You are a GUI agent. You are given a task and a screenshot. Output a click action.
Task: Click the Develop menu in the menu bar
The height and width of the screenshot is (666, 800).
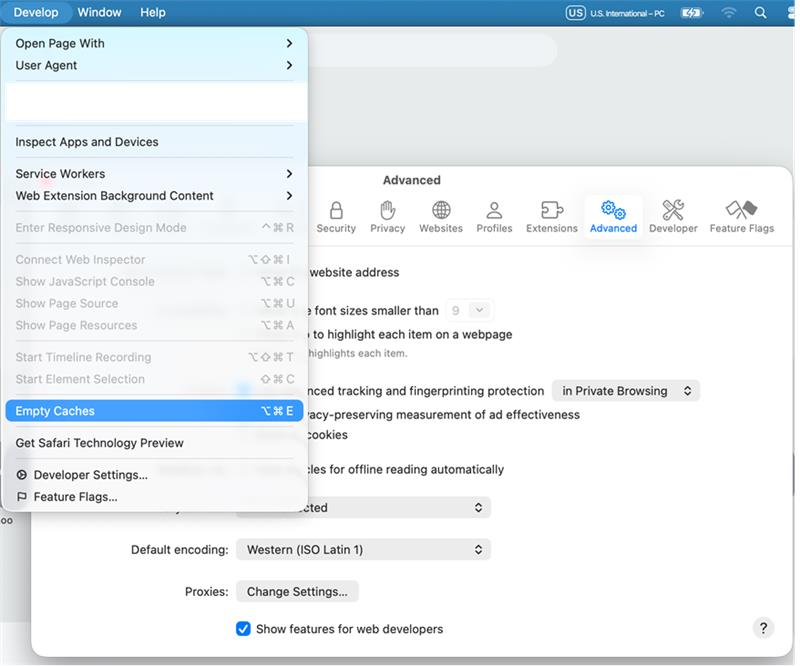point(36,13)
